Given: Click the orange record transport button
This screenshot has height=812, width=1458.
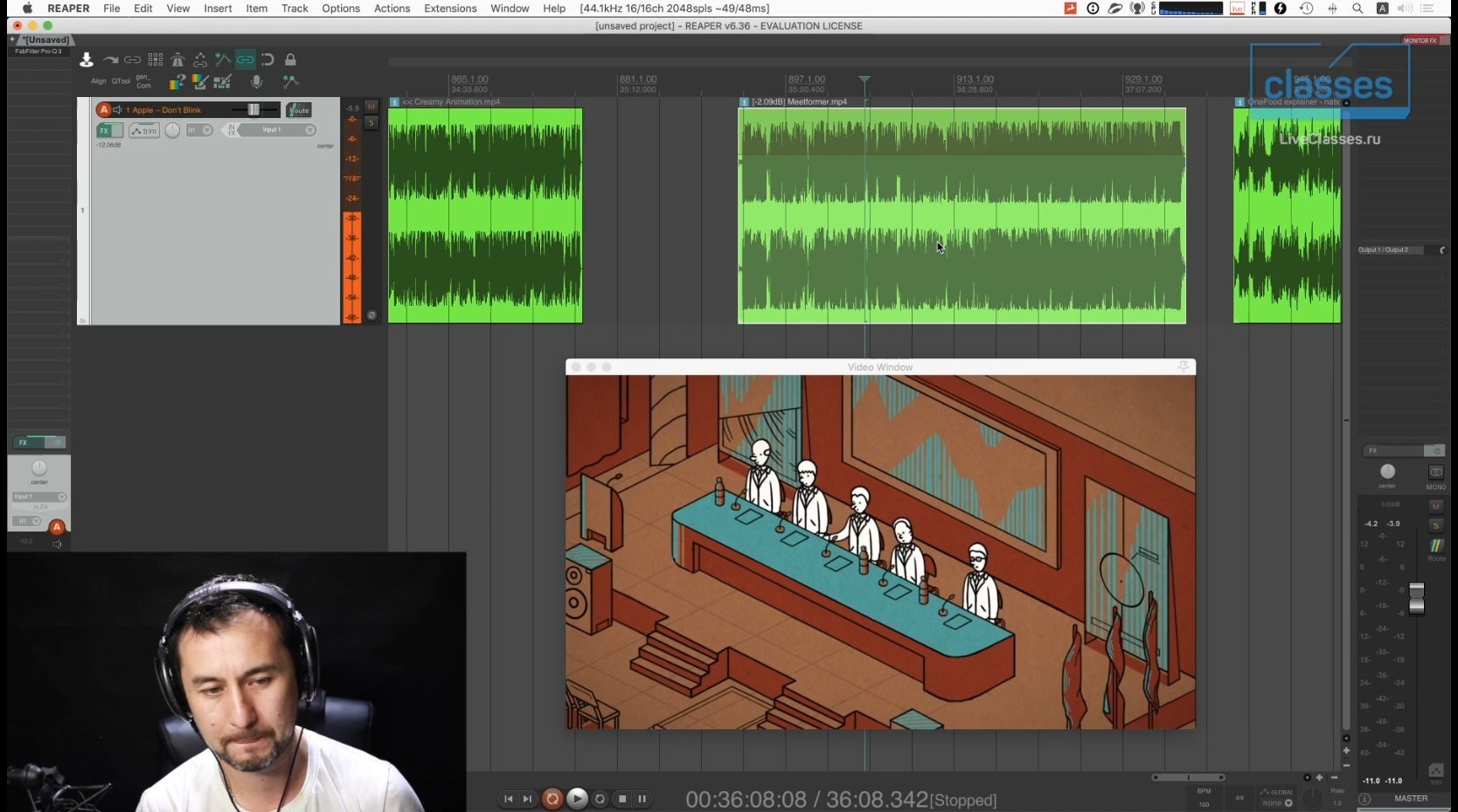Looking at the screenshot, I should click(x=552, y=799).
